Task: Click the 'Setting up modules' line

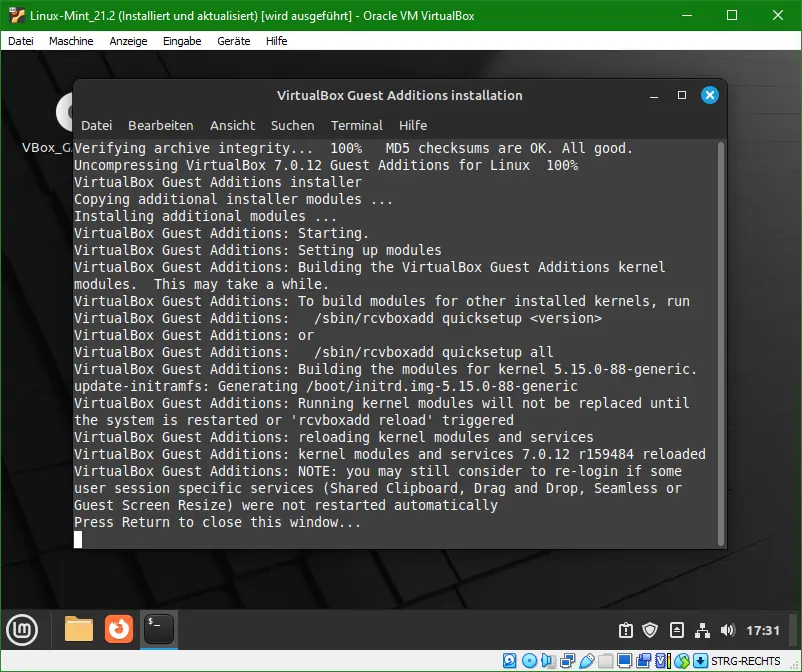Action: click(257, 250)
